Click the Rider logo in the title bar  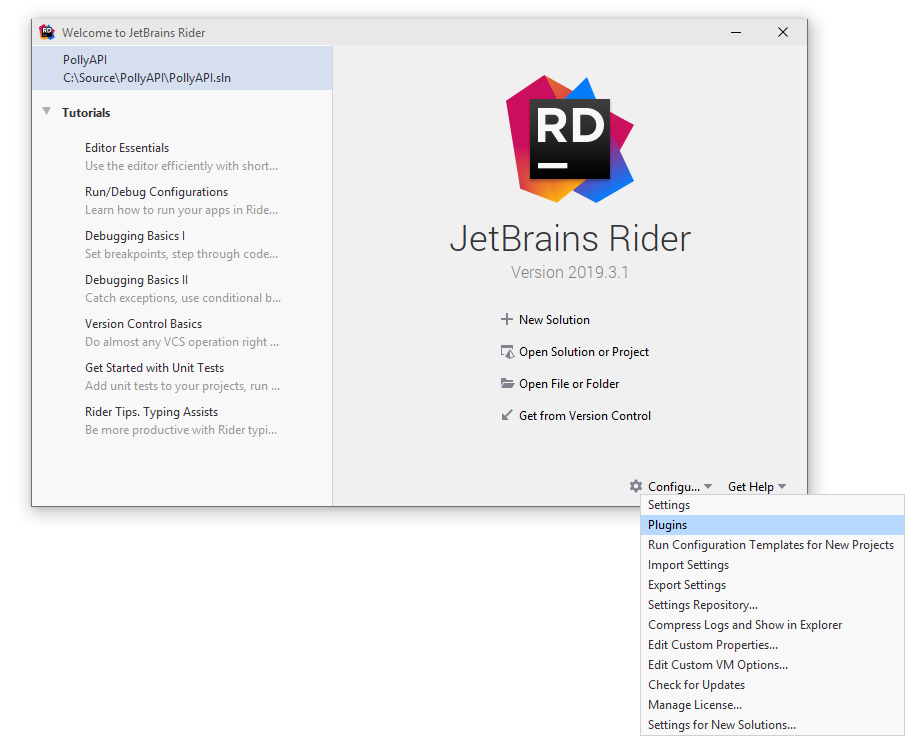click(47, 32)
